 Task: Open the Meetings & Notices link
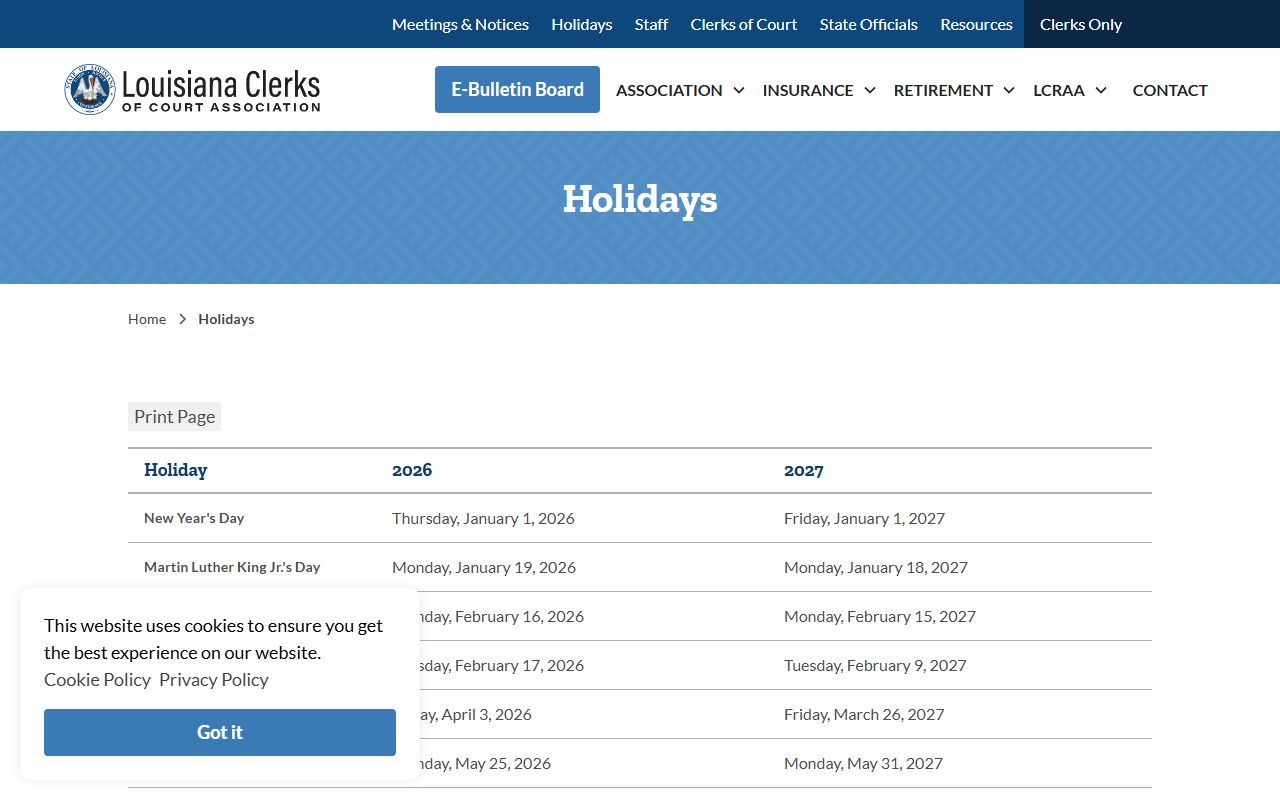pyautogui.click(x=460, y=24)
